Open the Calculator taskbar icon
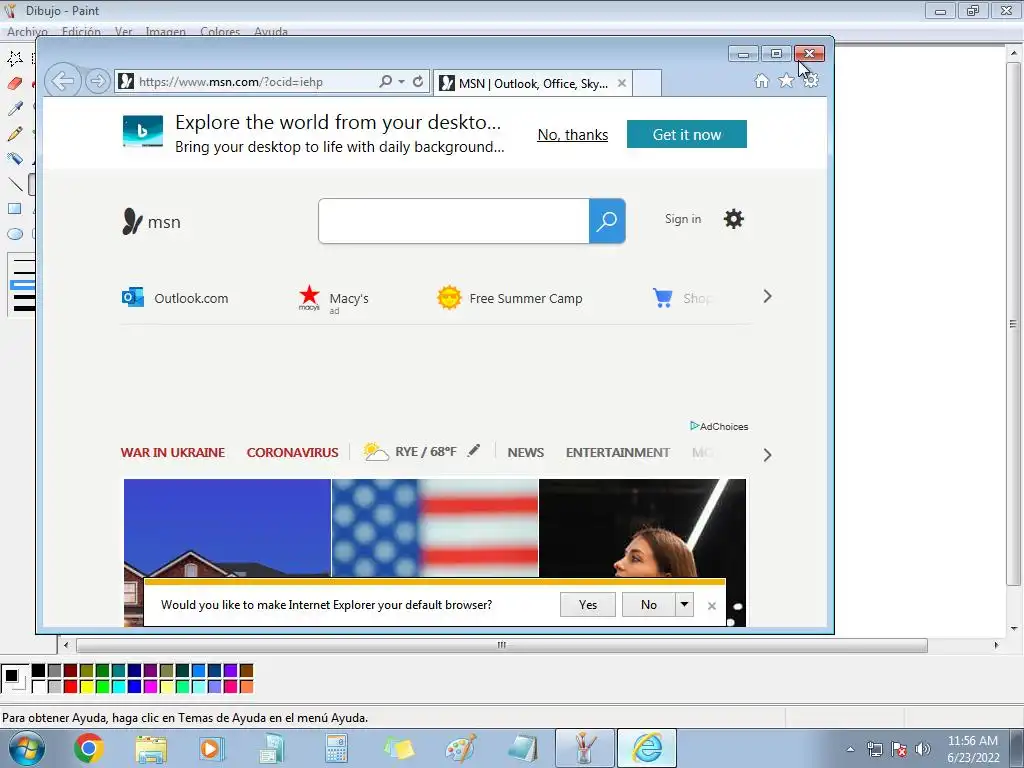Screen dimensions: 1024x768 coord(336,748)
